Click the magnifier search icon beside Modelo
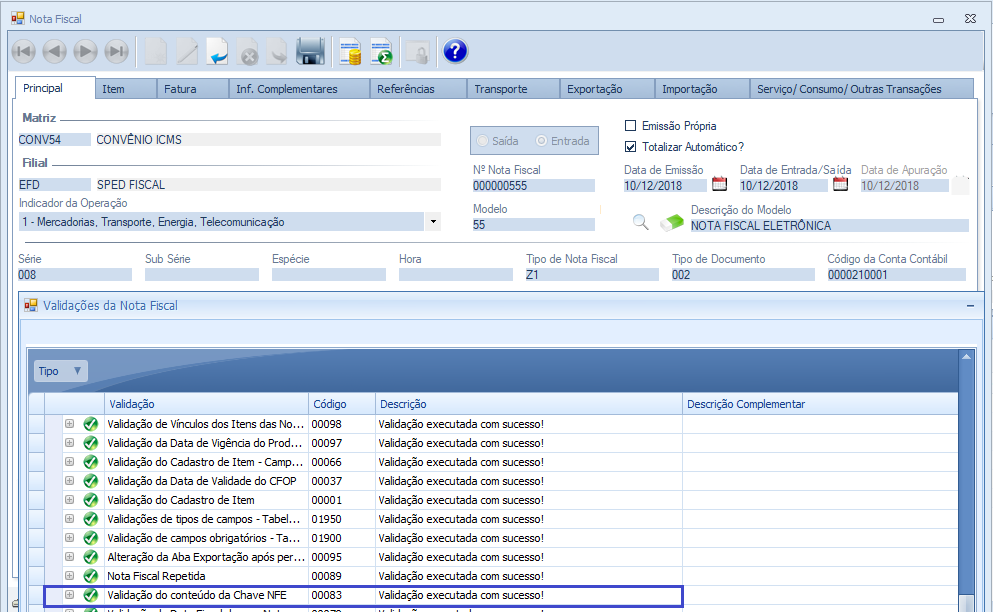The image size is (993, 616). pos(641,222)
